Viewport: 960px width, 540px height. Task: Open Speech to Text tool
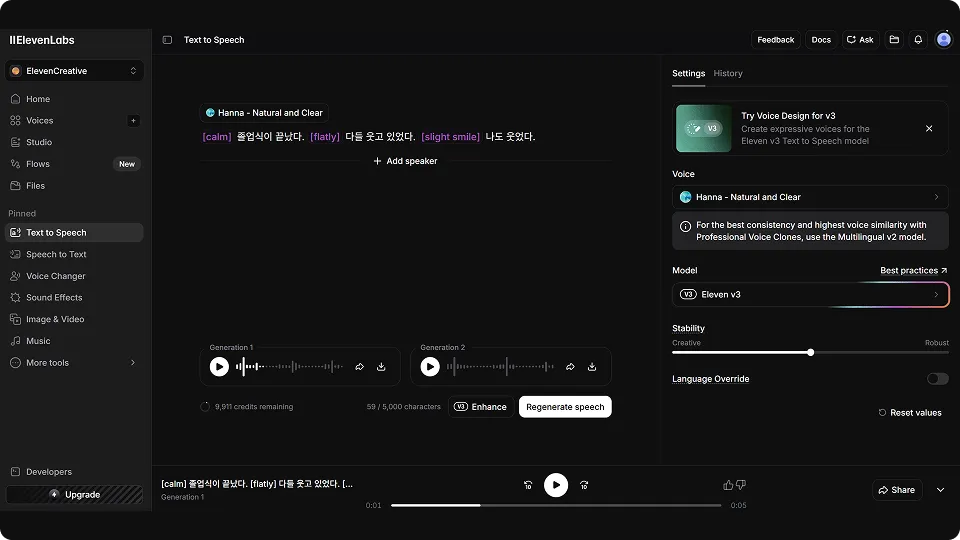click(74, 254)
